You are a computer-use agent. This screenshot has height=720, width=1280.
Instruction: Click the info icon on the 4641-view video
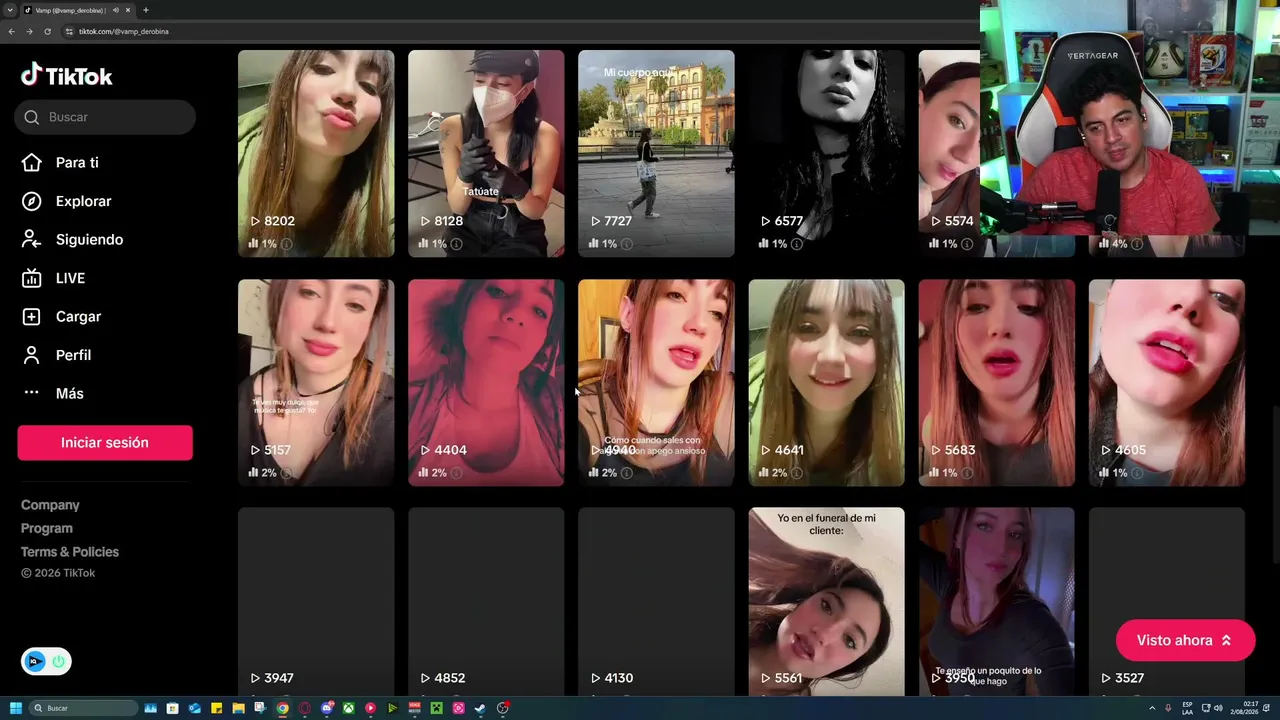(x=797, y=473)
